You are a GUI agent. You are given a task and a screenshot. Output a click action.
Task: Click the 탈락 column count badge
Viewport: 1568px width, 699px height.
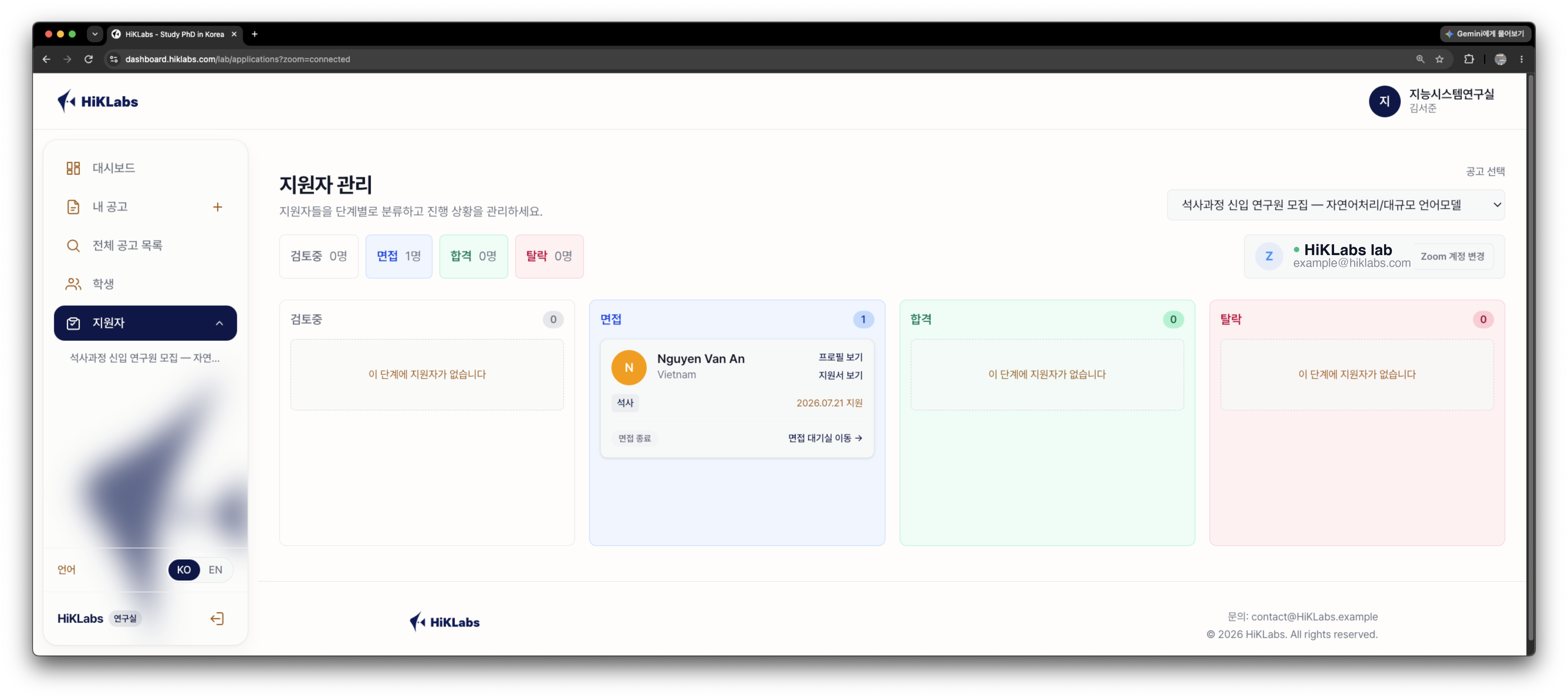tap(1483, 319)
